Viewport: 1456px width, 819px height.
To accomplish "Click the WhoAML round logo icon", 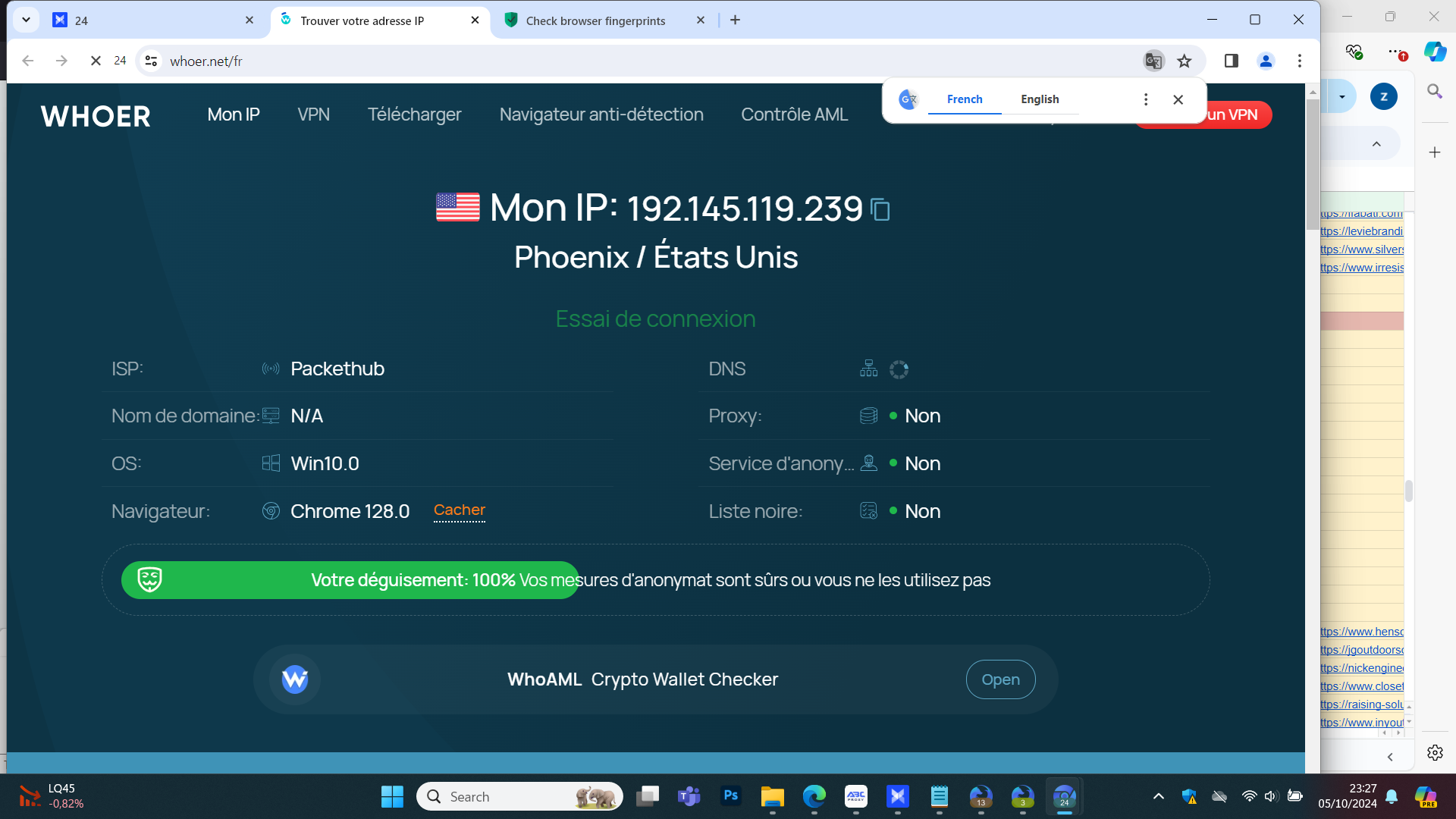I will pos(295,679).
